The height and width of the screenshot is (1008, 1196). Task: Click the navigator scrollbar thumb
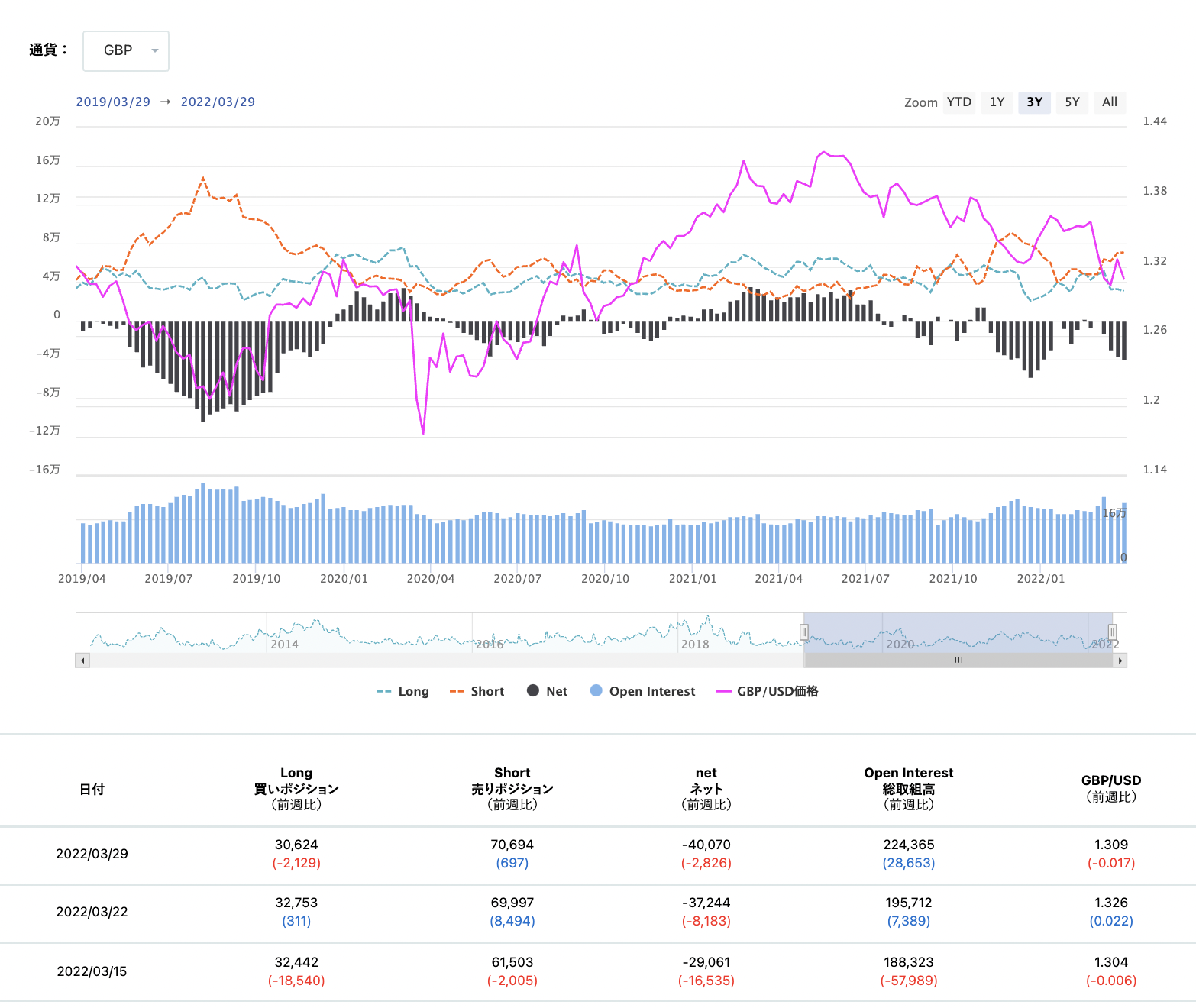coord(958,661)
